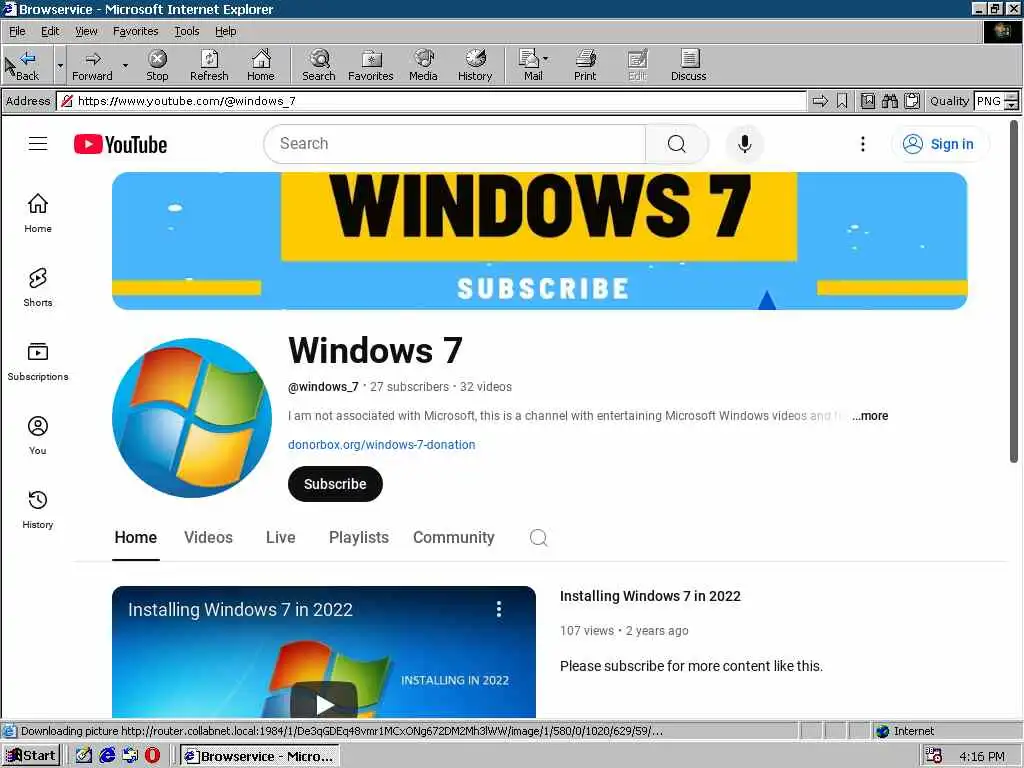Image resolution: width=1024 pixels, height=768 pixels.
Task: Switch to the Community tab
Action: click(454, 537)
